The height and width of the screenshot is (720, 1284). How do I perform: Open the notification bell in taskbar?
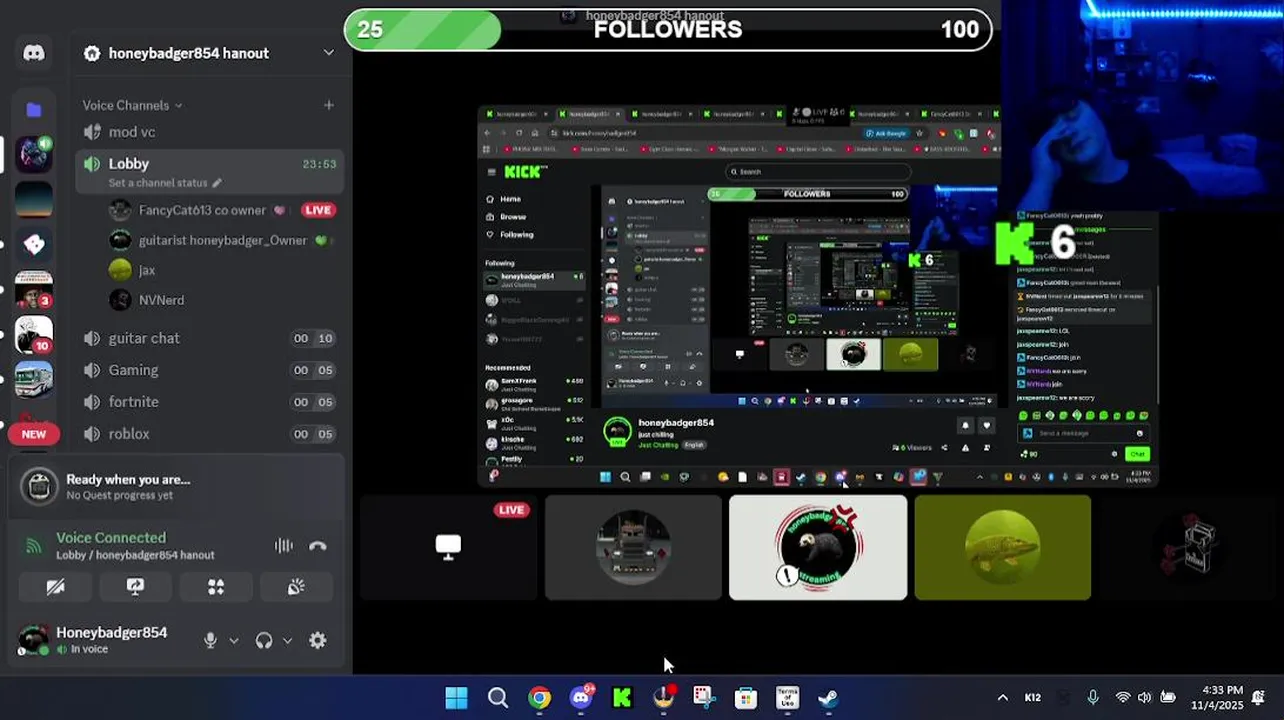(x=1261, y=698)
